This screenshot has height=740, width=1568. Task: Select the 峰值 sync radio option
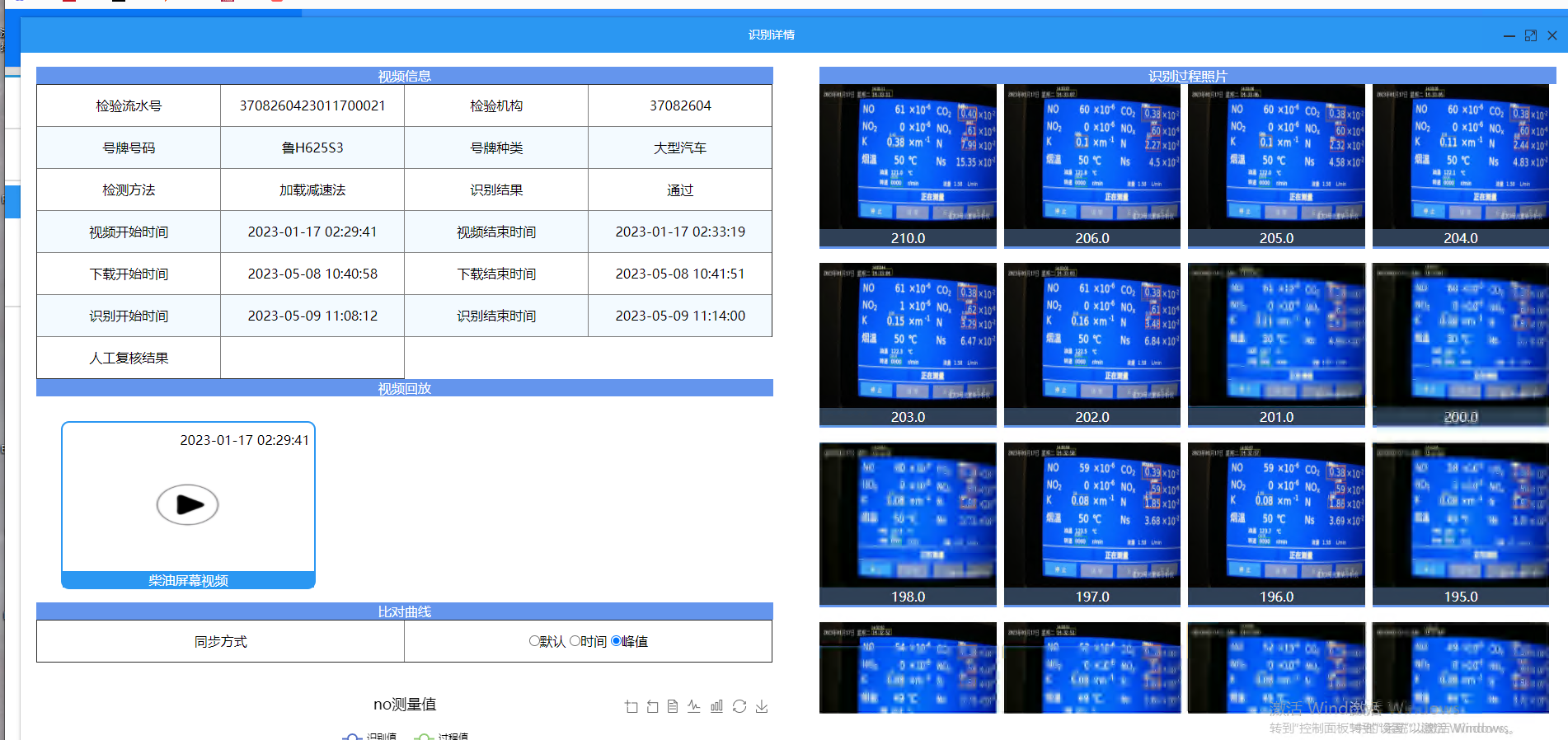tap(616, 641)
